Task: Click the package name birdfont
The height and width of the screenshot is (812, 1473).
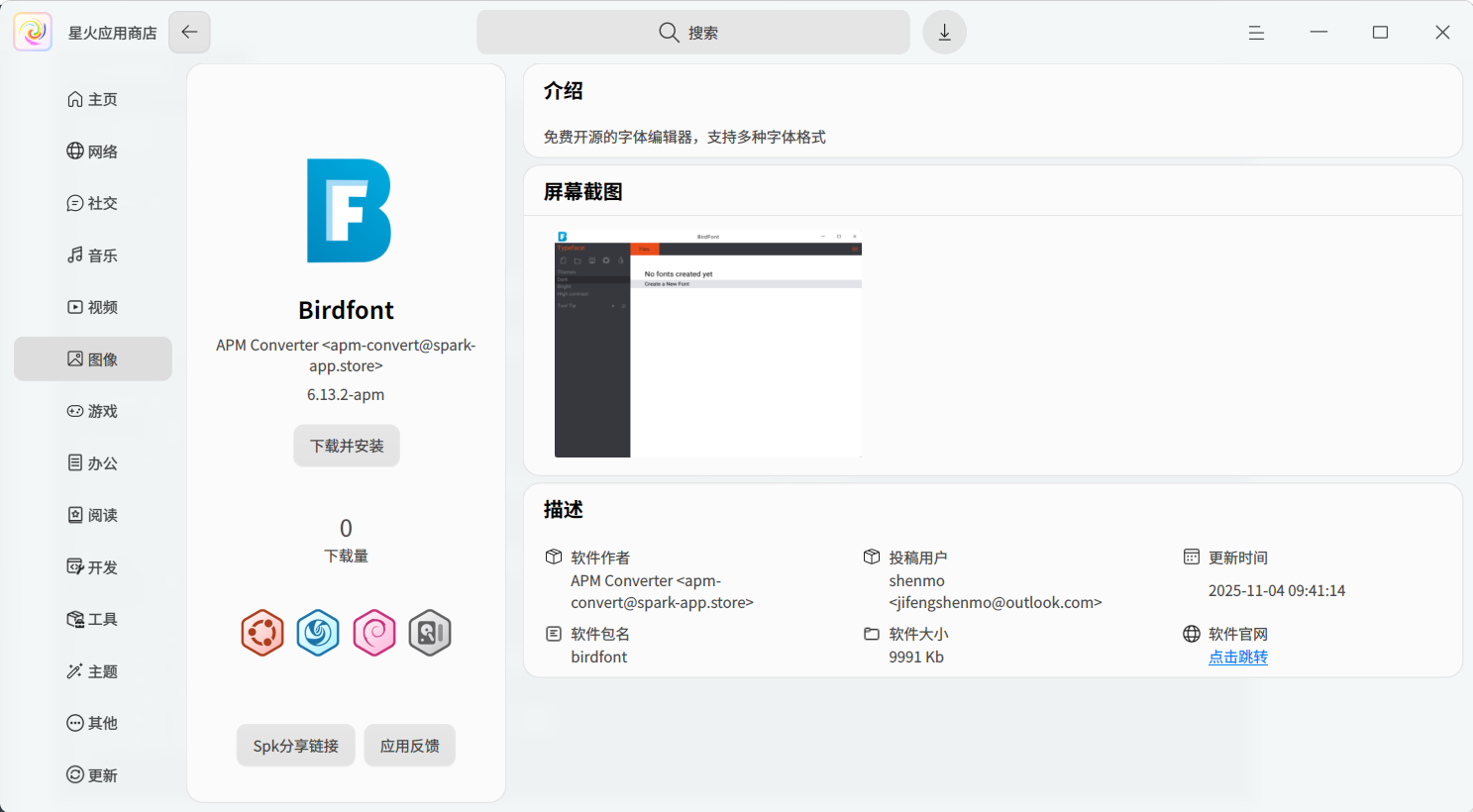Action: pos(599,657)
